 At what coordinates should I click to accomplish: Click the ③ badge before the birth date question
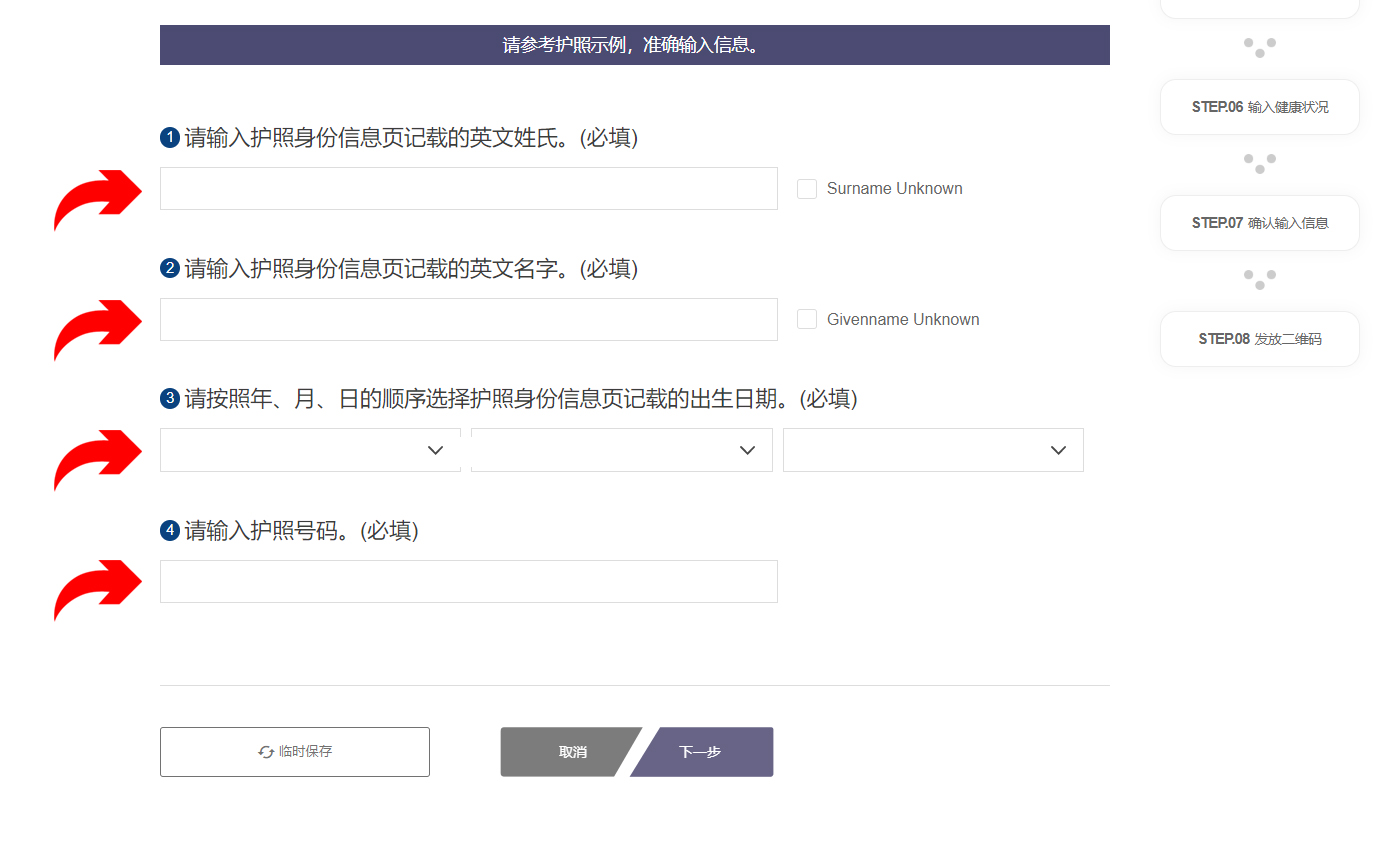[170, 399]
